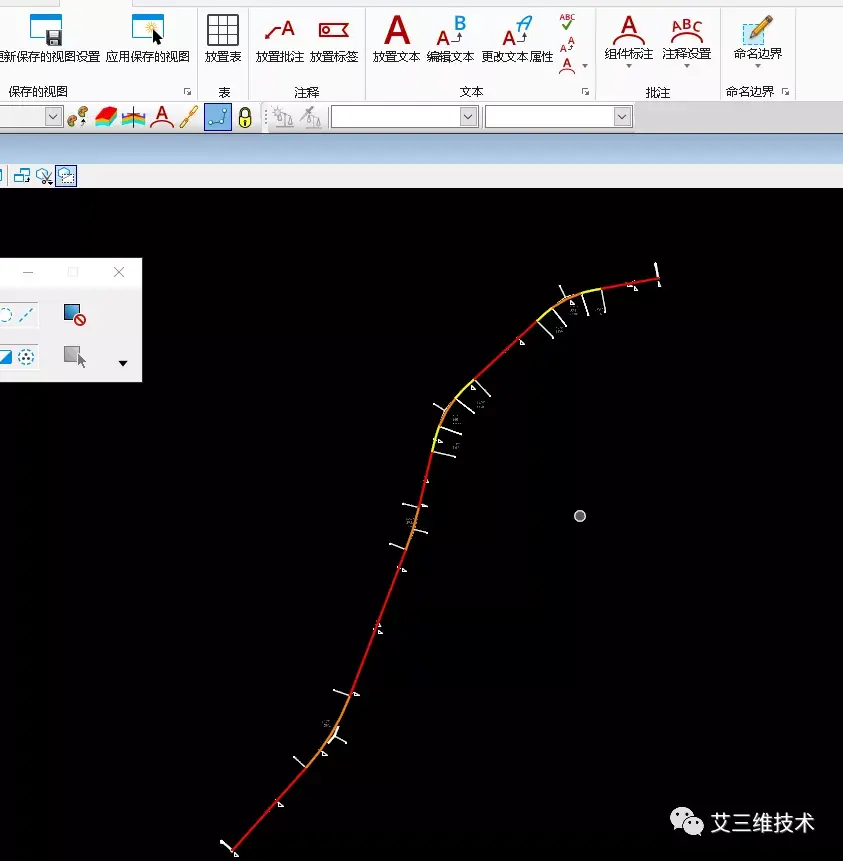Image resolution: width=843 pixels, height=861 pixels.
Task: Select 放置文本 (place text) tool
Action: click(x=397, y=39)
